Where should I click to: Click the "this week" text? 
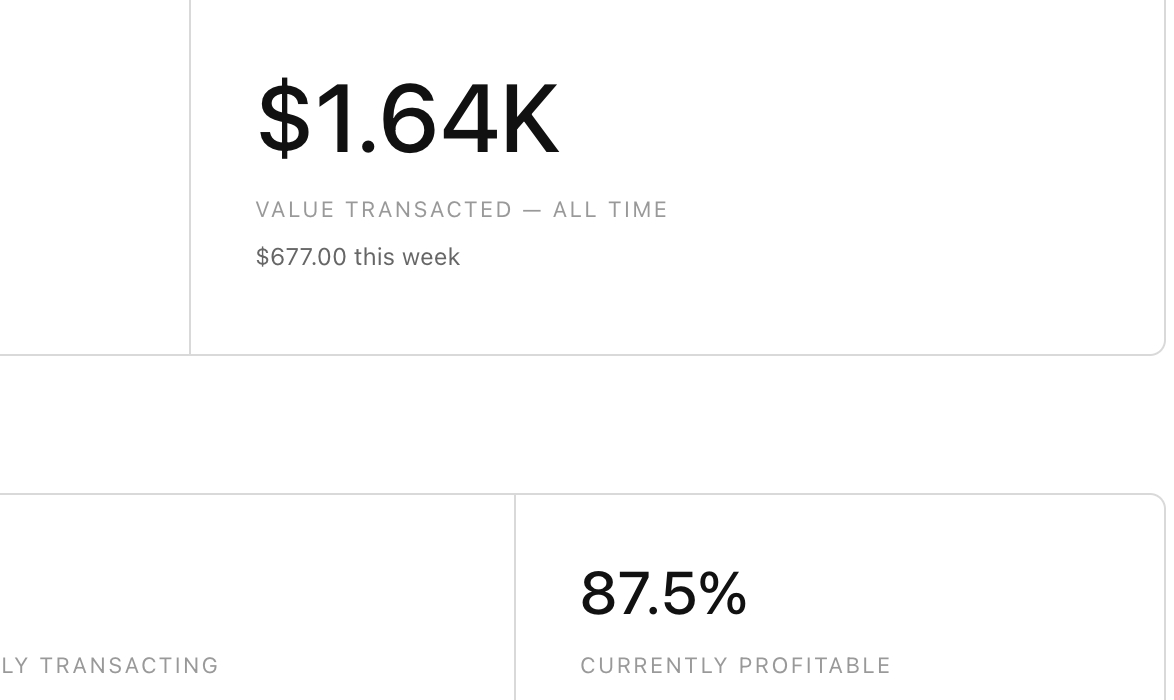click(407, 257)
